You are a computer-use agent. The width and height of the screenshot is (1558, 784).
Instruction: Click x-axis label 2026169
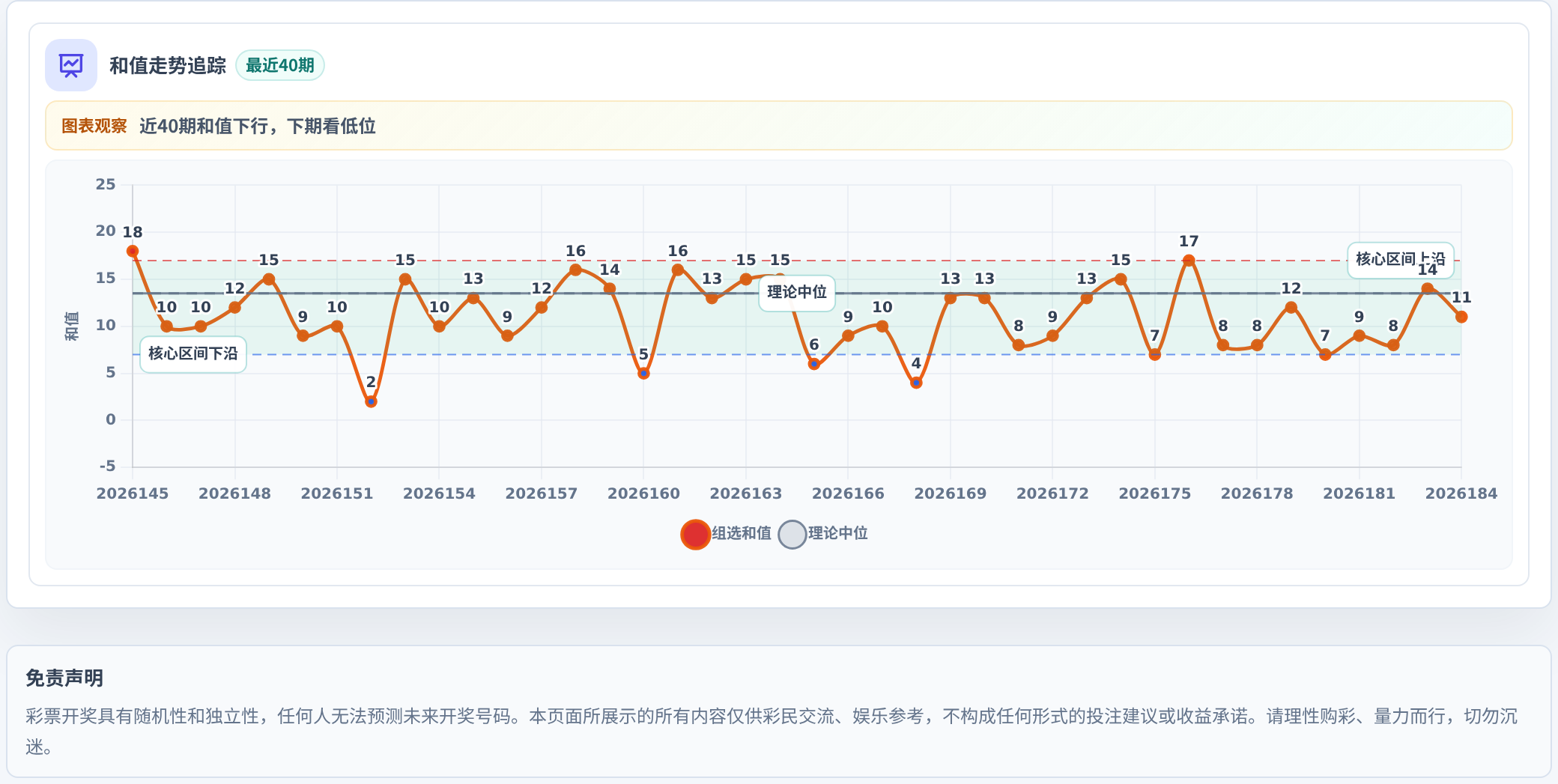coord(951,493)
